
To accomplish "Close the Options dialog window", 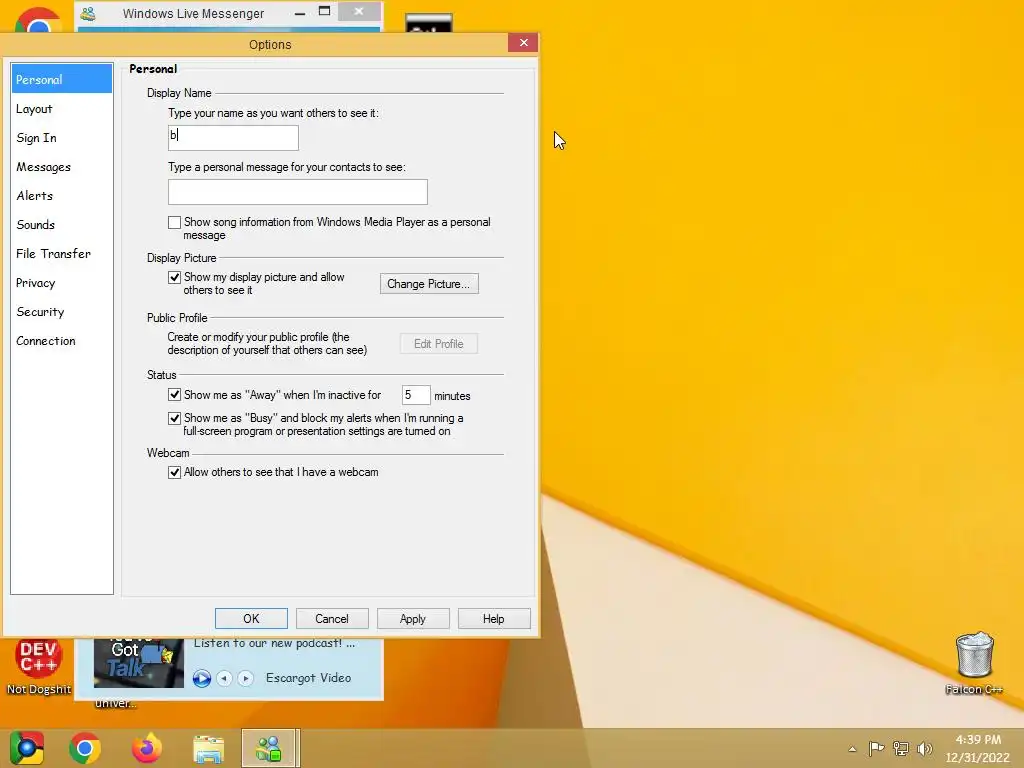I will tap(523, 42).
